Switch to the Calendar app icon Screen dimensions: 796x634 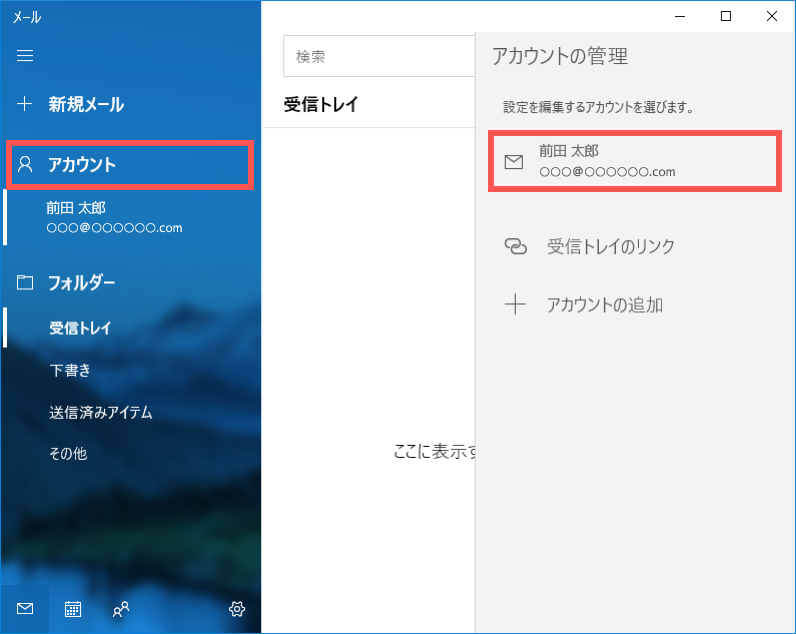pyautogui.click(x=73, y=608)
